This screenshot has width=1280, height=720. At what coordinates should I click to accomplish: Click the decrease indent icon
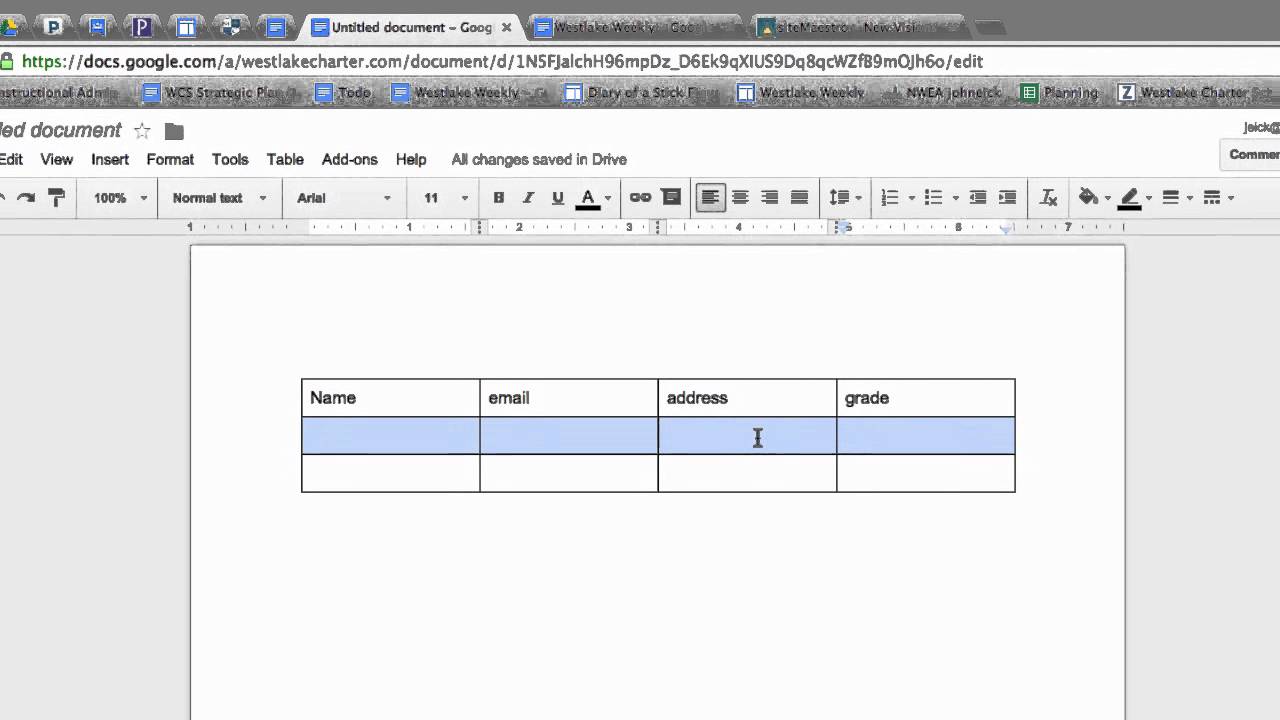coord(978,198)
